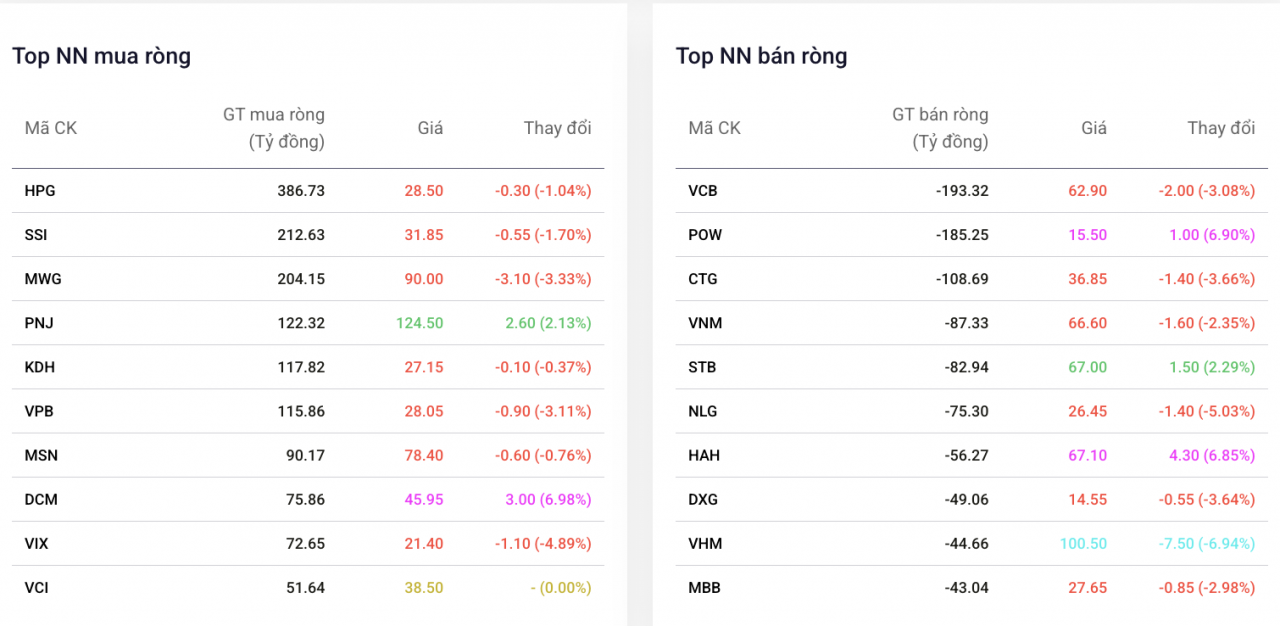Select the MWG ticker symbol
1280x626 pixels.
(43, 279)
